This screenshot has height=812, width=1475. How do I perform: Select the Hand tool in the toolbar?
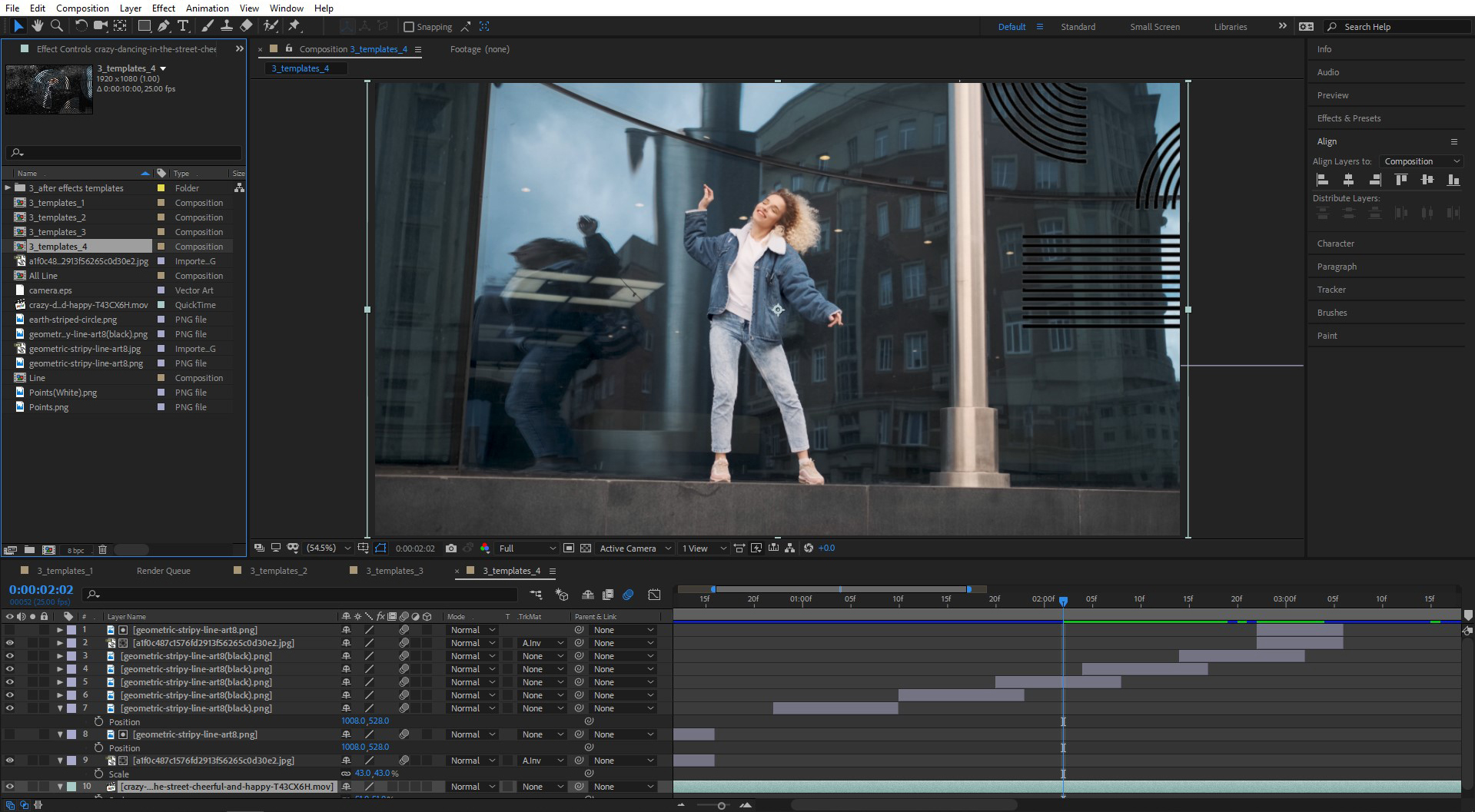37,25
